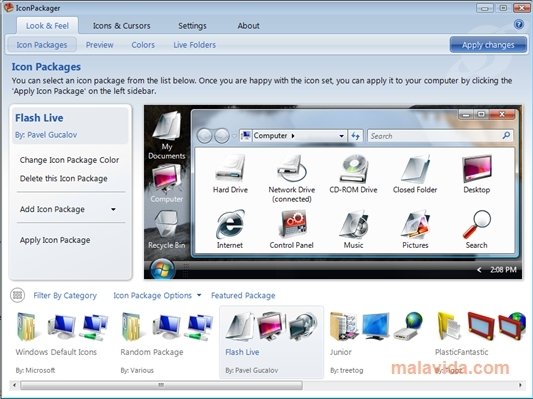Click Apply Icon Package in sidebar
The height and width of the screenshot is (399, 533).
click(55, 240)
